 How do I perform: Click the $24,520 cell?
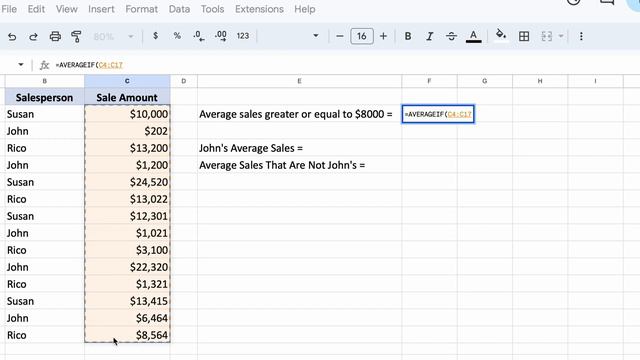pyautogui.click(x=127, y=182)
